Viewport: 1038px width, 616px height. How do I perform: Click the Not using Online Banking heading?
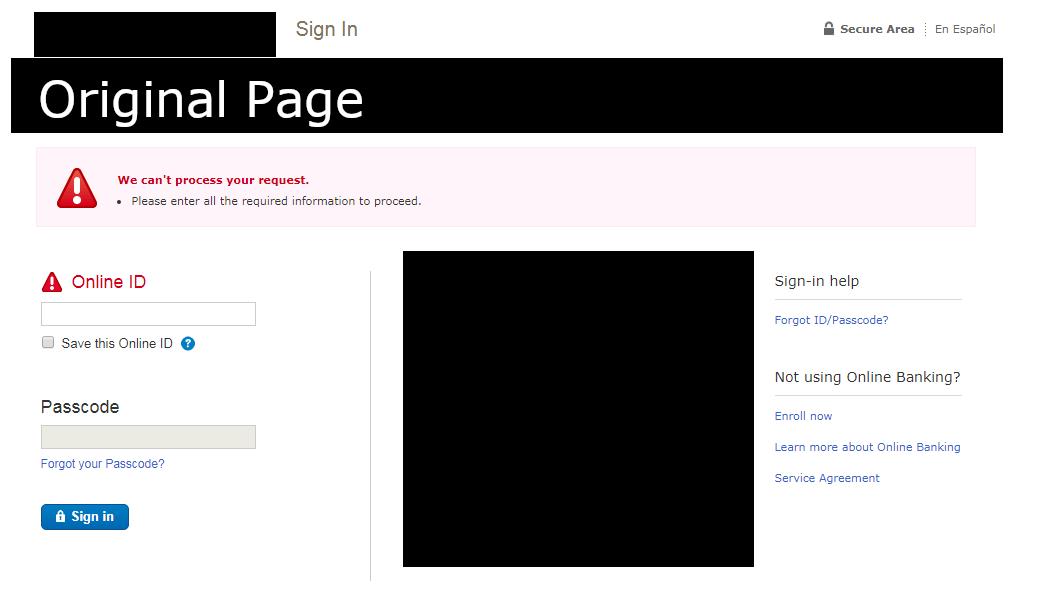pyautogui.click(x=868, y=377)
